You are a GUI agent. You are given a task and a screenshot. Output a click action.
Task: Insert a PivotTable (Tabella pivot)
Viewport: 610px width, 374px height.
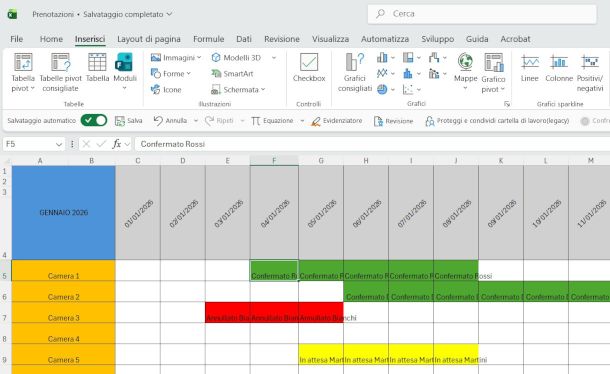click(x=23, y=72)
